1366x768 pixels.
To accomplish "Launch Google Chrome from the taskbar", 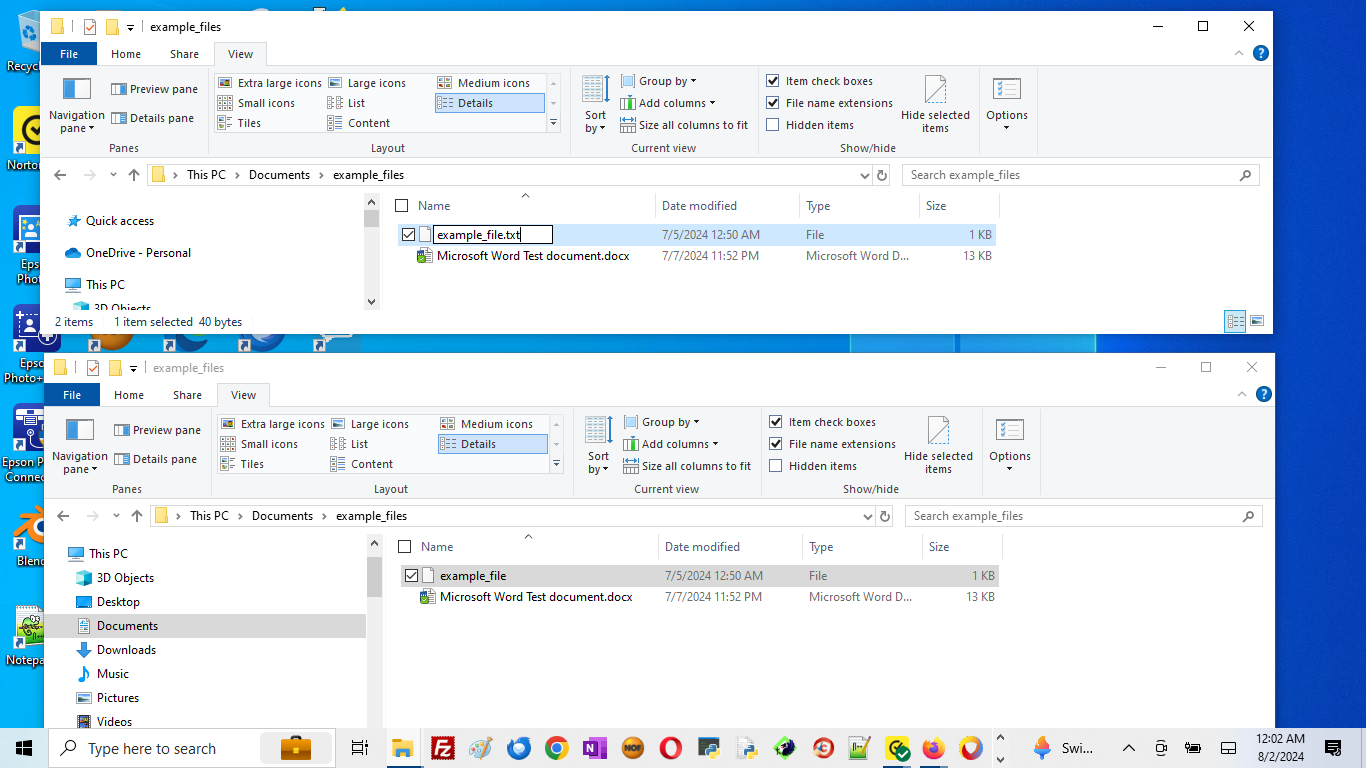I will (x=557, y=748).
